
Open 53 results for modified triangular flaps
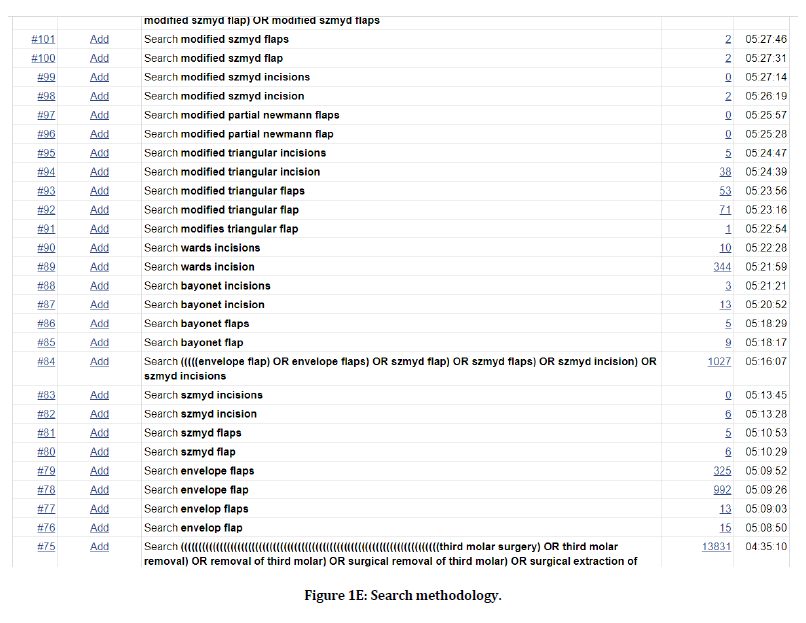point(725,191)
